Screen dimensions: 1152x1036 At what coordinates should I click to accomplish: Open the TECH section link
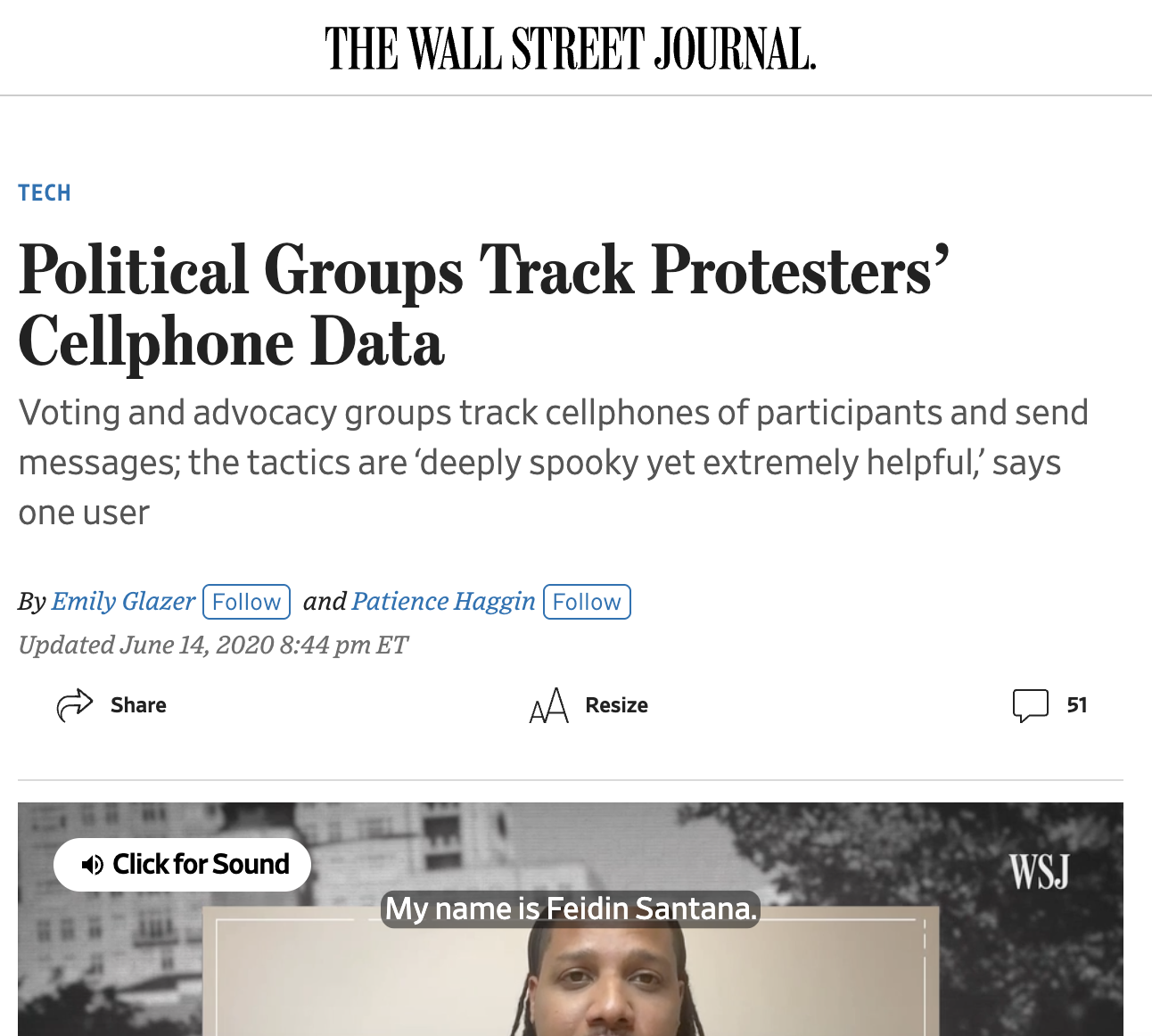pos(45,193)
